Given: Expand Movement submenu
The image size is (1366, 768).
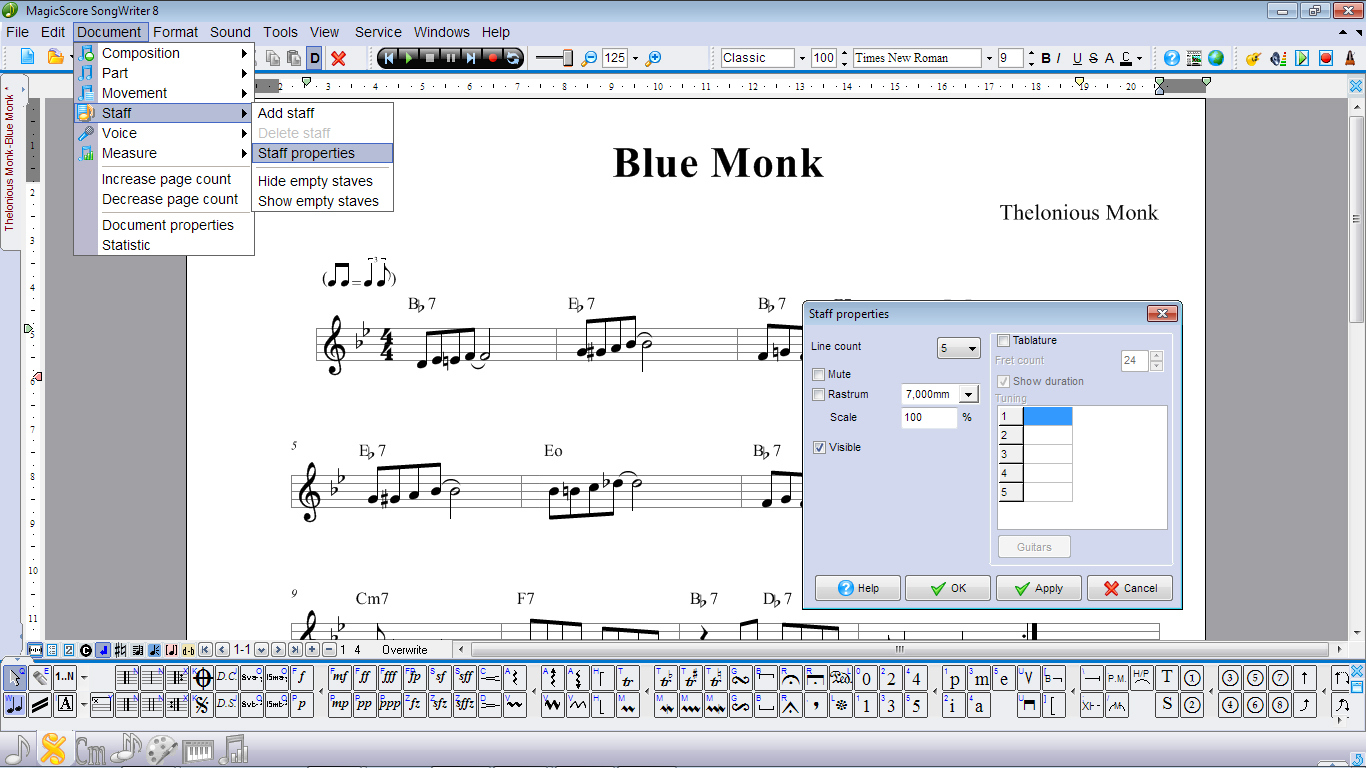Looking at the screenshot, I should pos(164,93).
